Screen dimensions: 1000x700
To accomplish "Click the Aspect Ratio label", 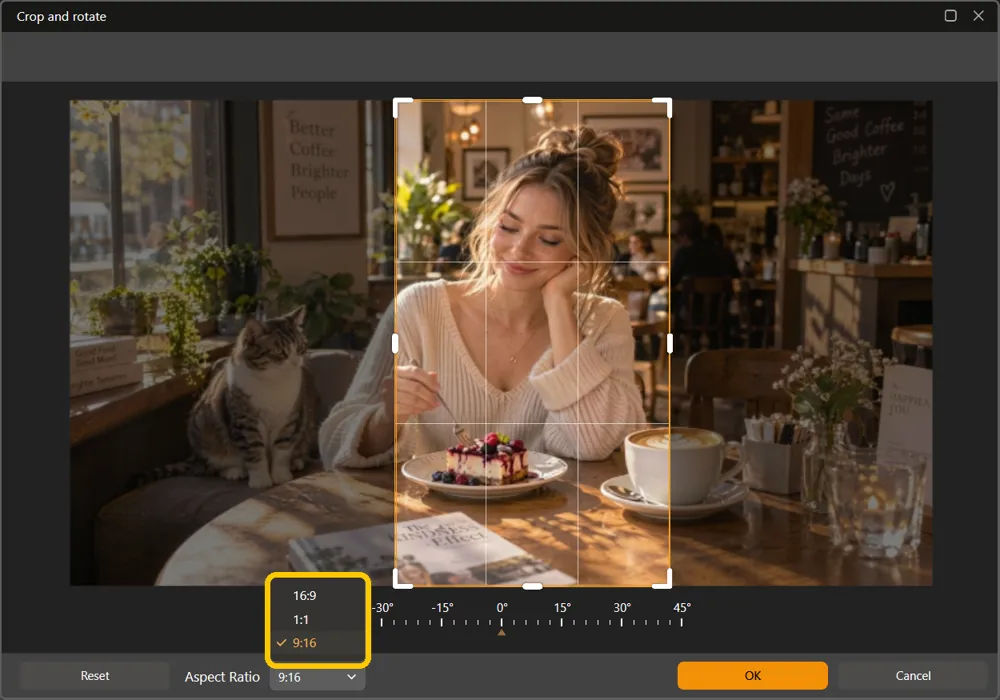I will point(222,677).
